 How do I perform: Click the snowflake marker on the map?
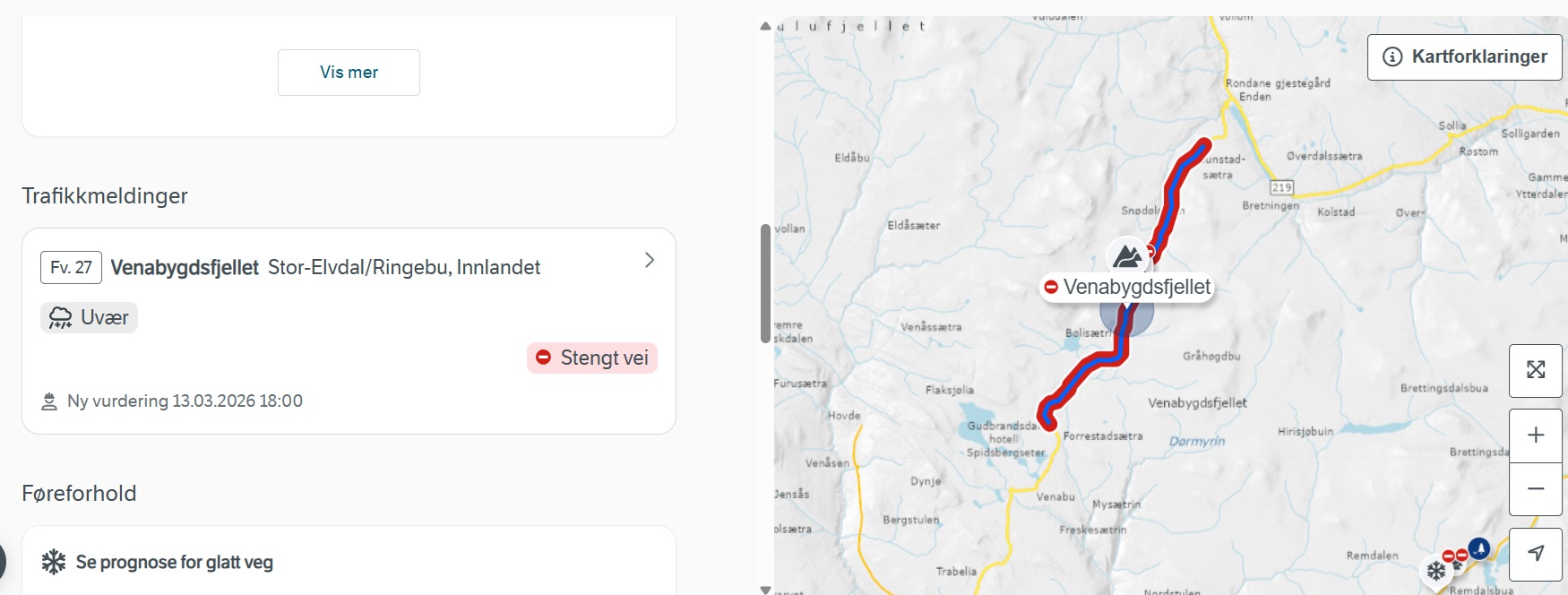1436,571
